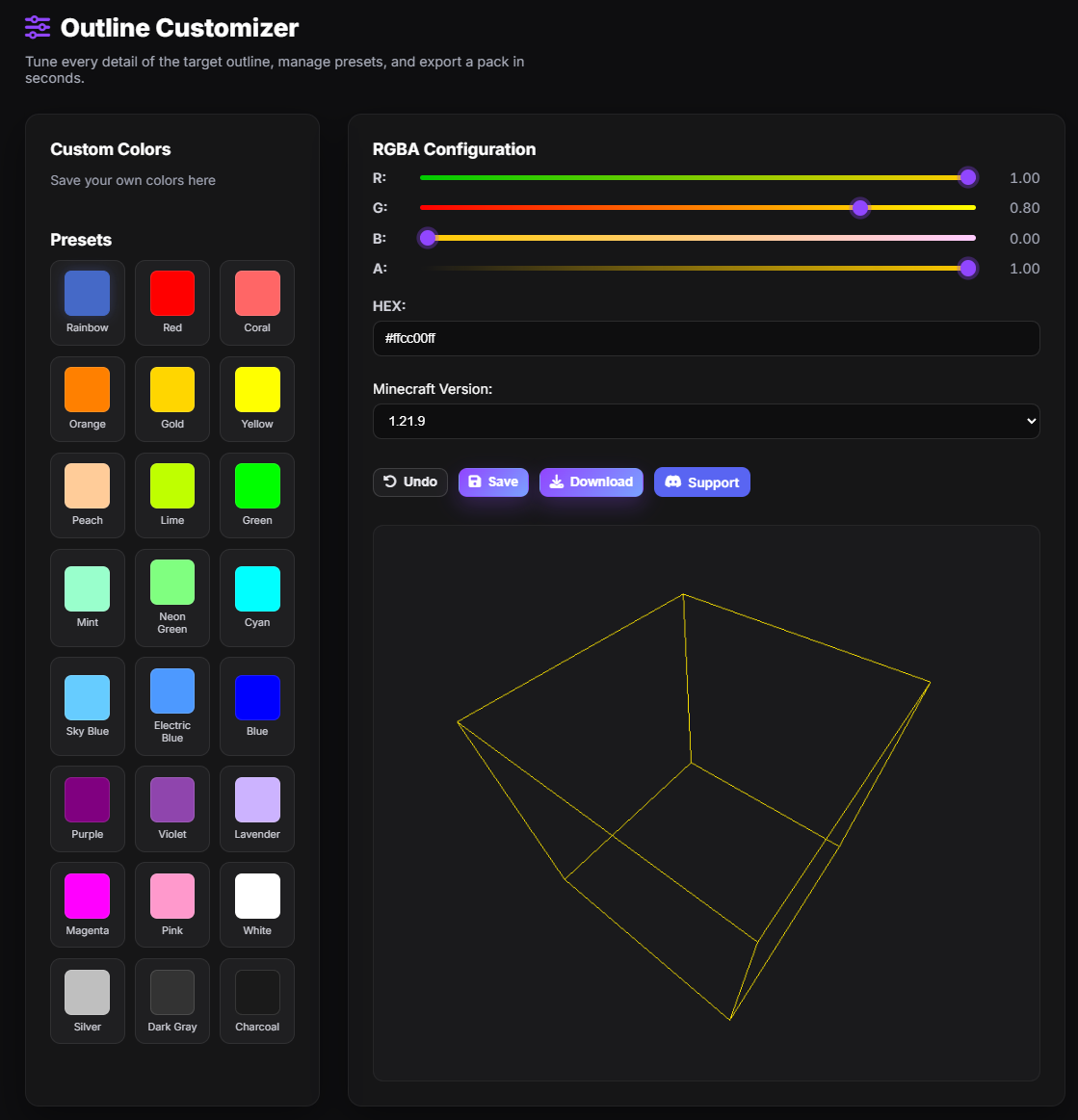
Task: Open the Discord Support link
Action: [x=701, y=482]
